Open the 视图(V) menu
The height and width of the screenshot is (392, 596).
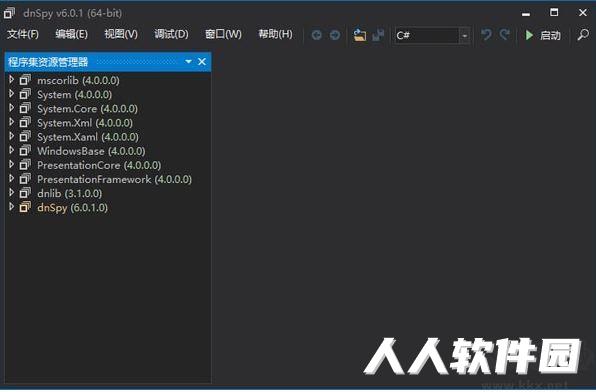(x=121, y=34)
